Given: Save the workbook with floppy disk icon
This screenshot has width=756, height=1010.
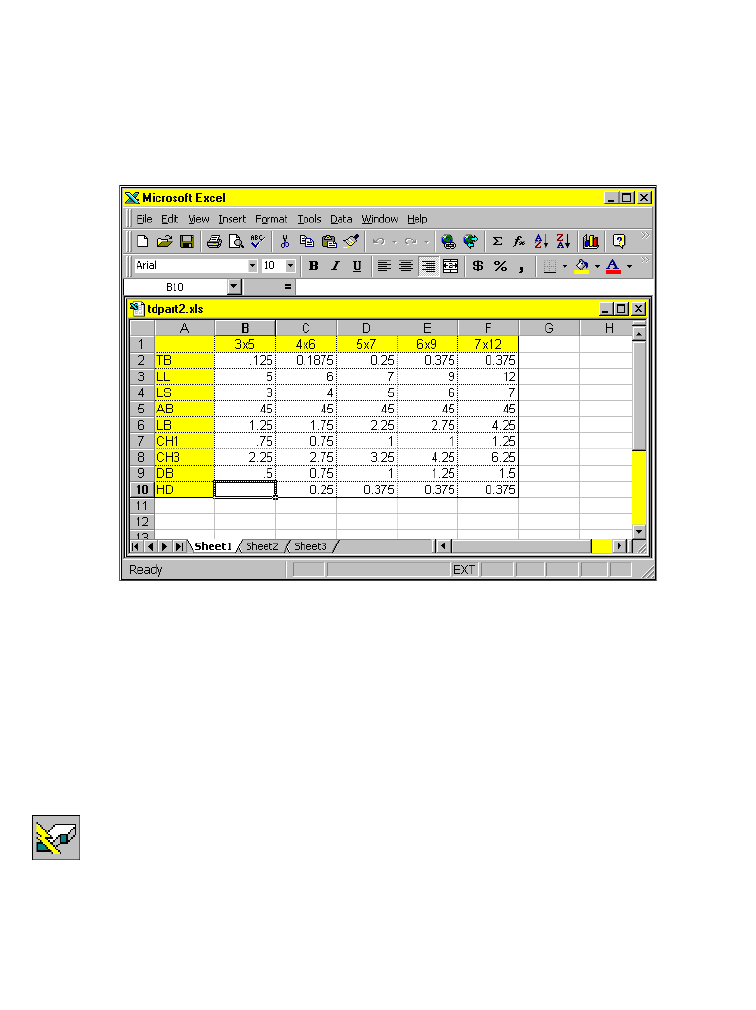Looking at the screenshot, I should 187,242.
